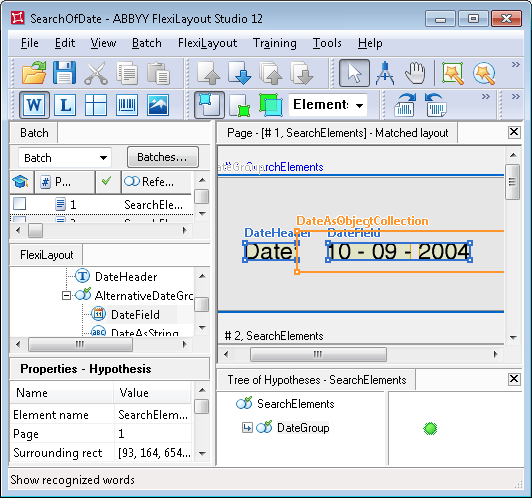The width and height of the screenshot is (532, 498).
Task: Open the Batch combo box
Action: click(65, 157)
